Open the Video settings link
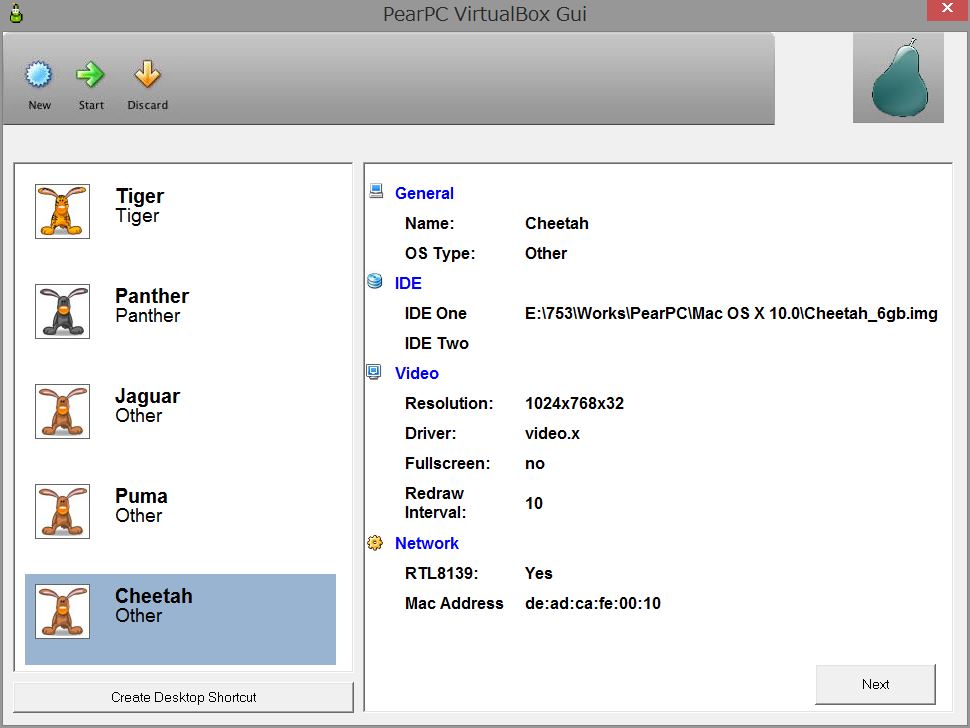 coord(416,374)
